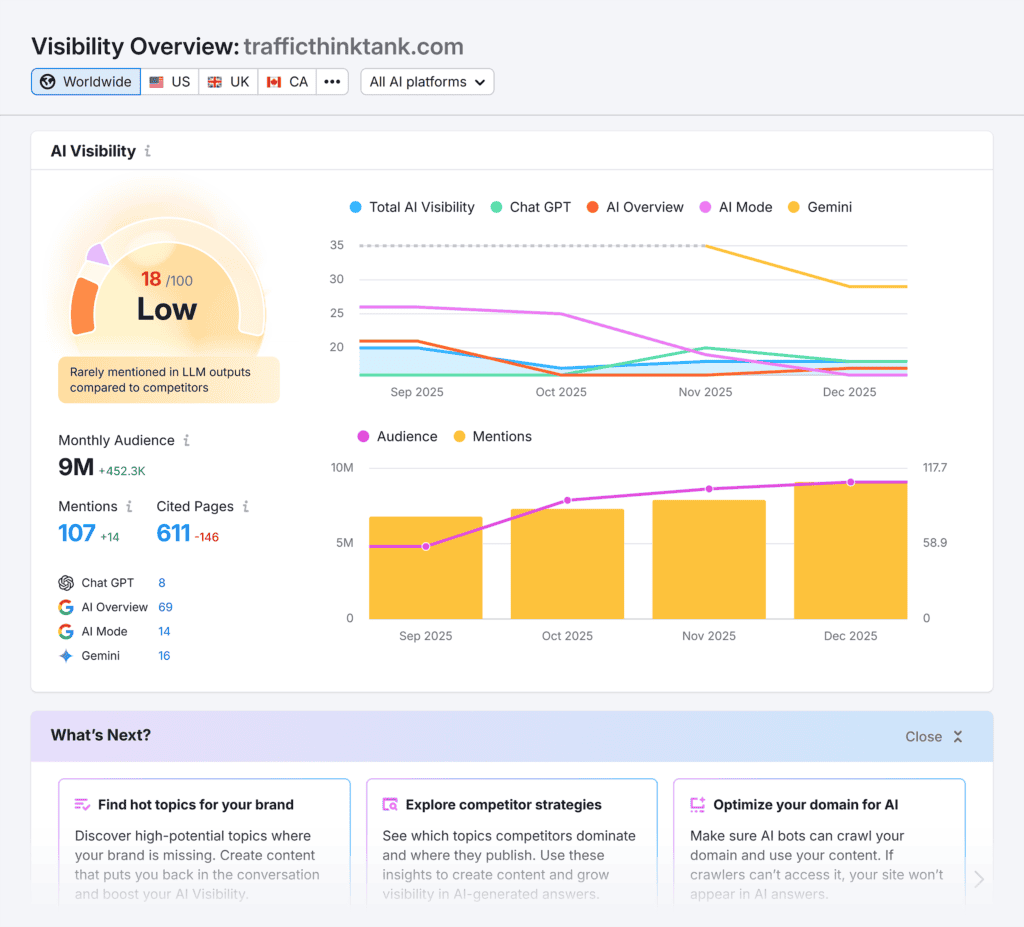Open the more countries ellipsis menu
This screenshot has width=1024, height=927.
[332, 82]
